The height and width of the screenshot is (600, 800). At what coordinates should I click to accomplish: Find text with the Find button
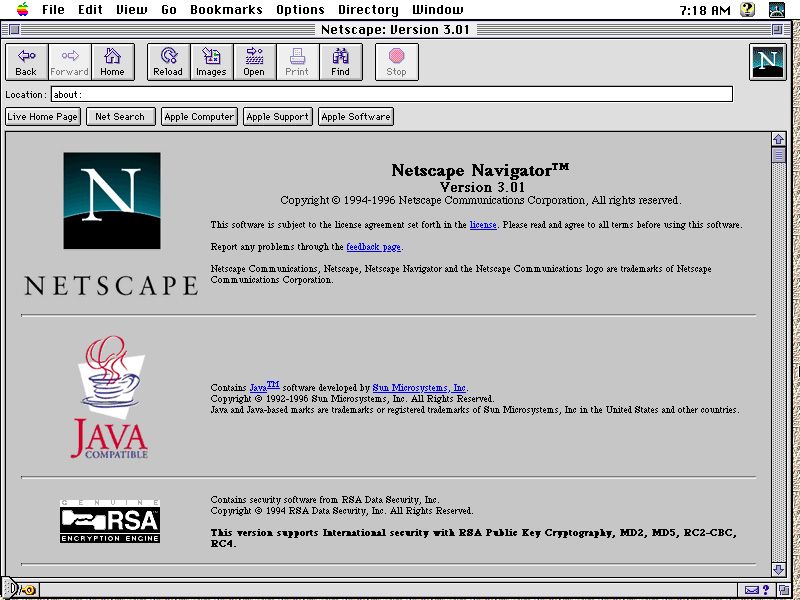point(340,62)
